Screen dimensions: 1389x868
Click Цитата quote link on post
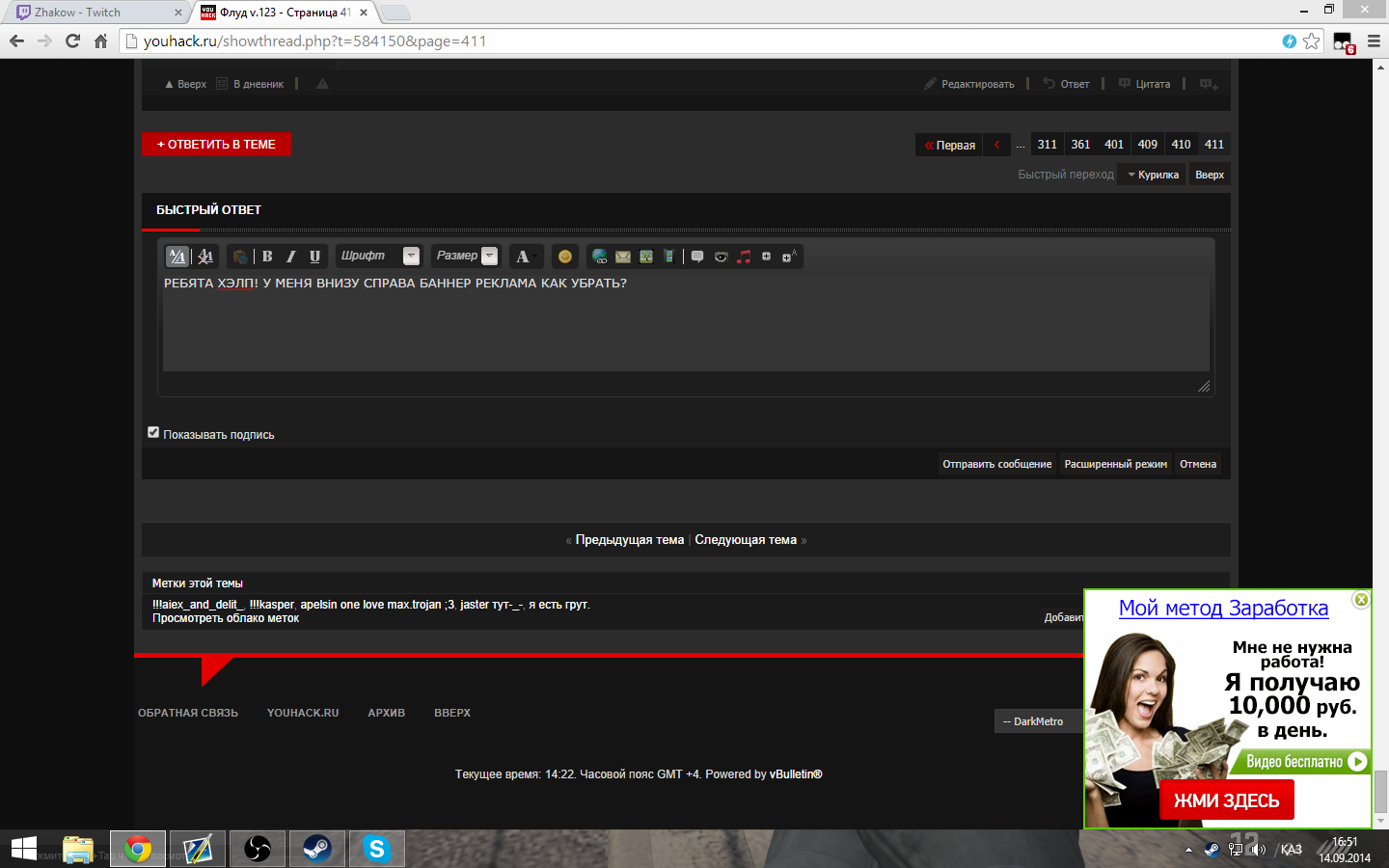[1145, 84]
